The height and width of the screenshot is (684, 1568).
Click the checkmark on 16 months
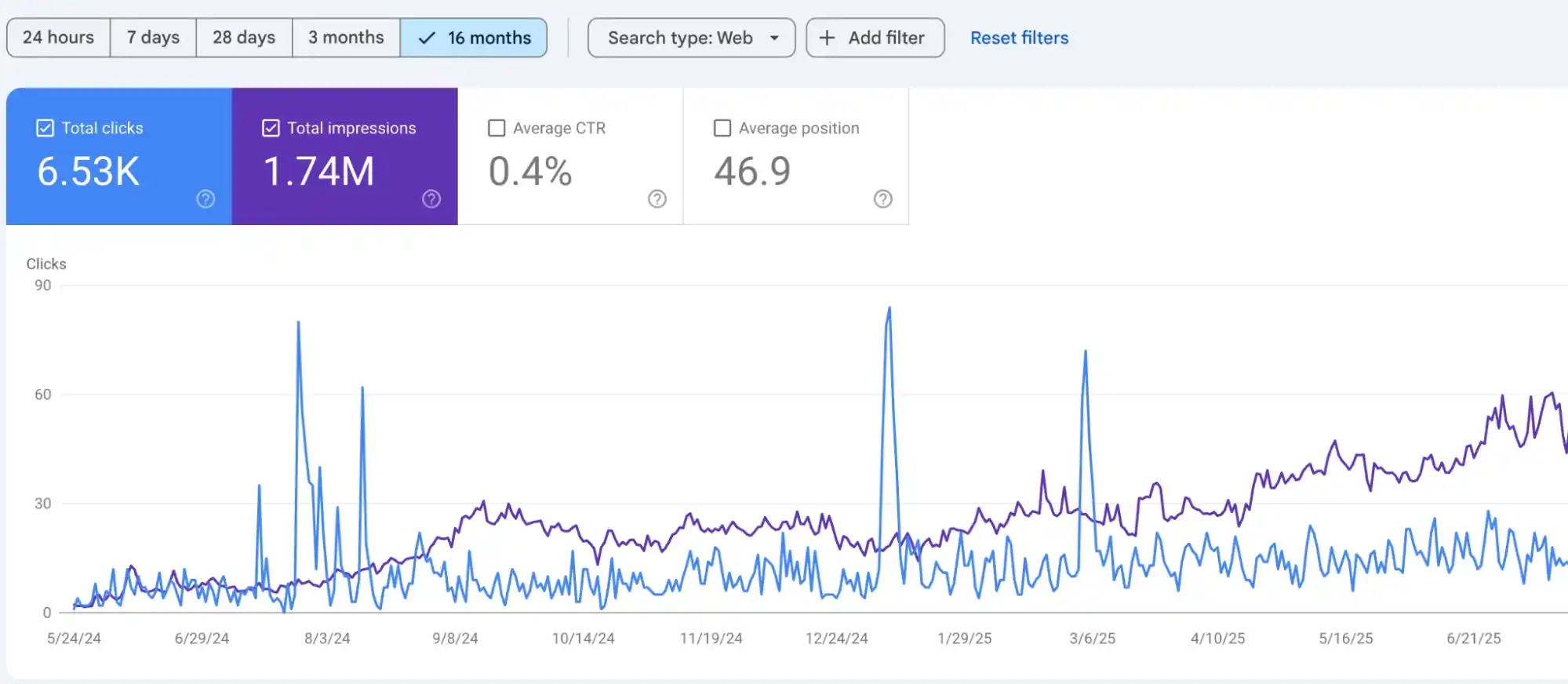pos(427,38)
